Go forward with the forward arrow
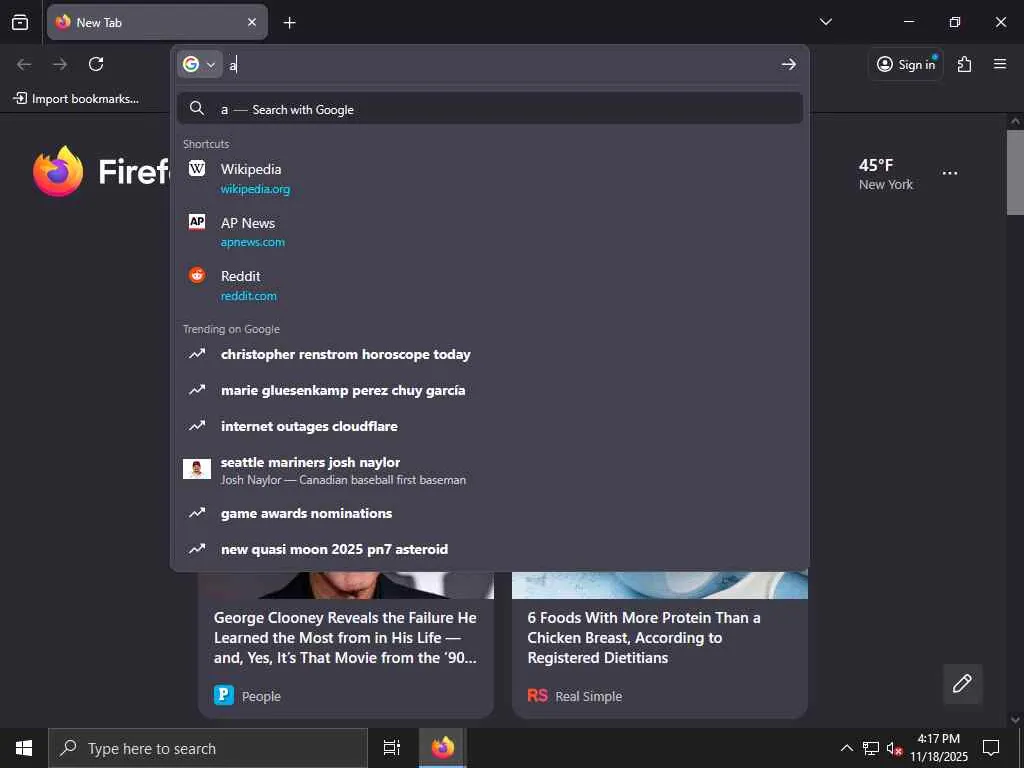 point(60,64)
